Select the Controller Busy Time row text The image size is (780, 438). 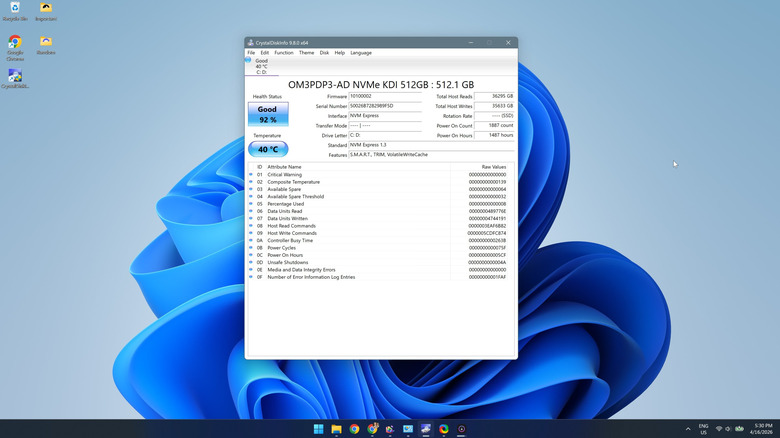pyautogui.click(x=290, y=240)
